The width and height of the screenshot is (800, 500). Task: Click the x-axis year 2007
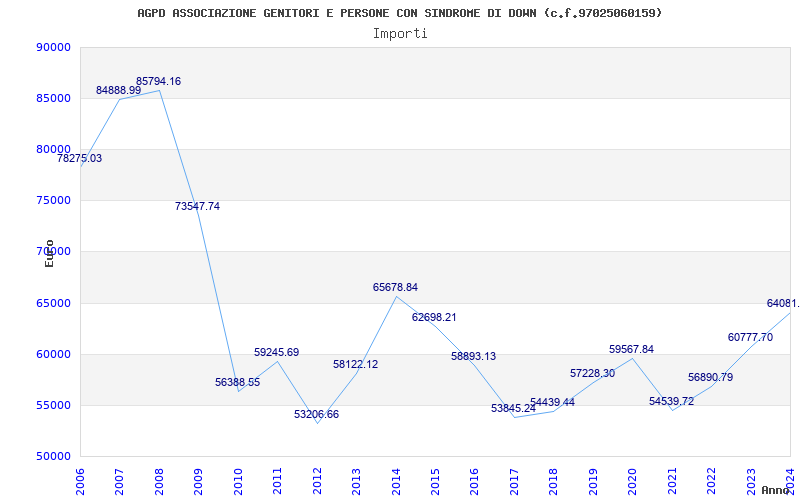coord(119,480)
